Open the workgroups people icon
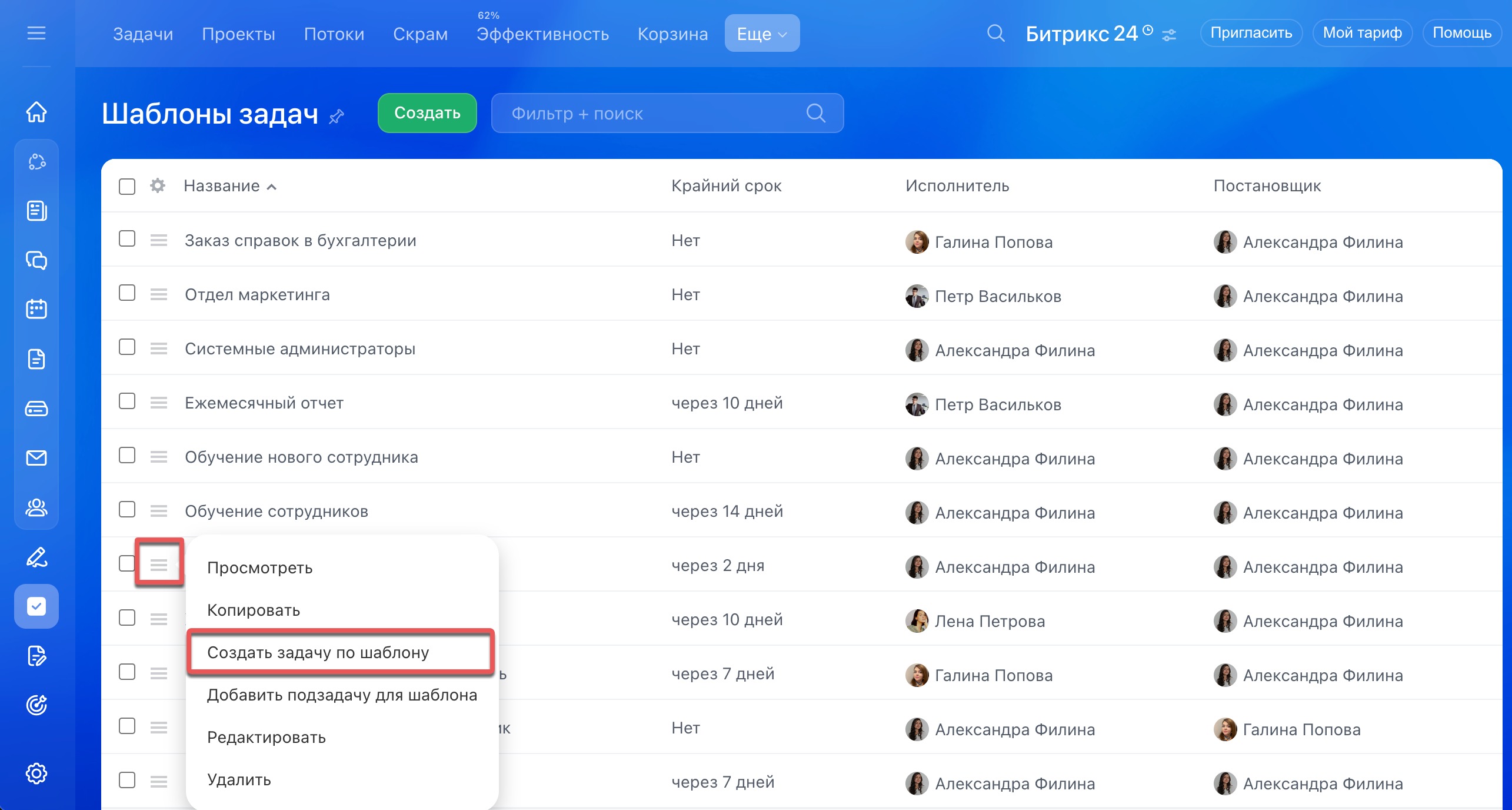The image size is (1512, 810). tap(36, 507)
